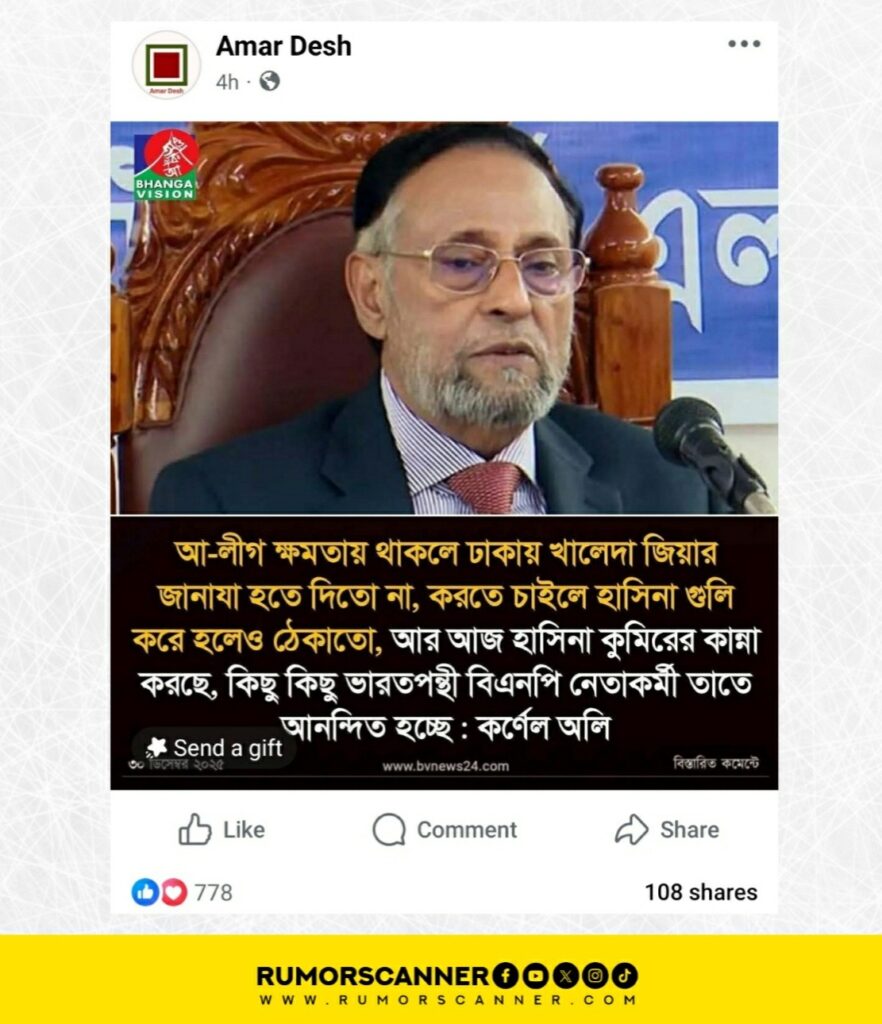Click the arrow Share icon
Image resolution: width=882 pixels, height=1024 pixels.
click(x=631, y=829)
